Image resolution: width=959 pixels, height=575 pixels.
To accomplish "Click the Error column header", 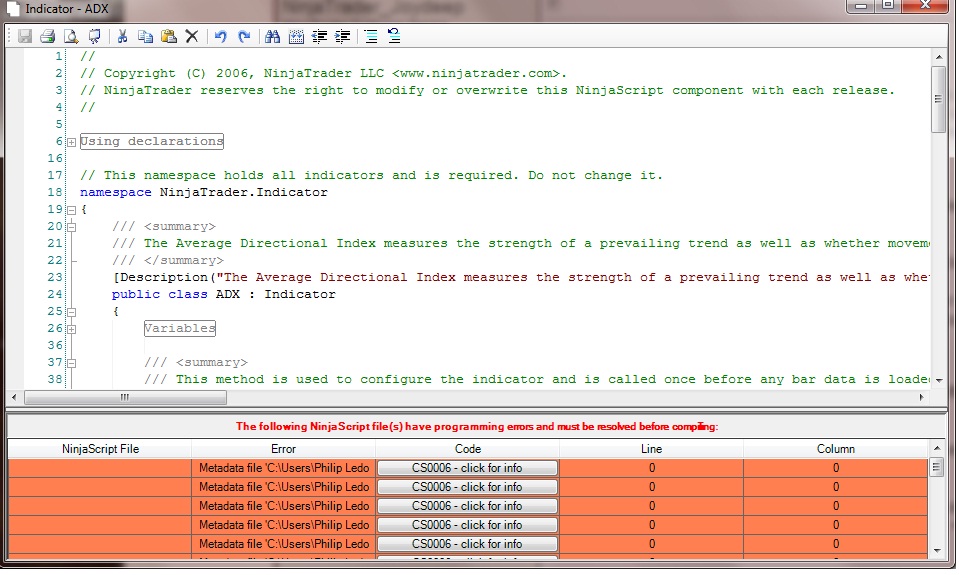I will point(283,449).
